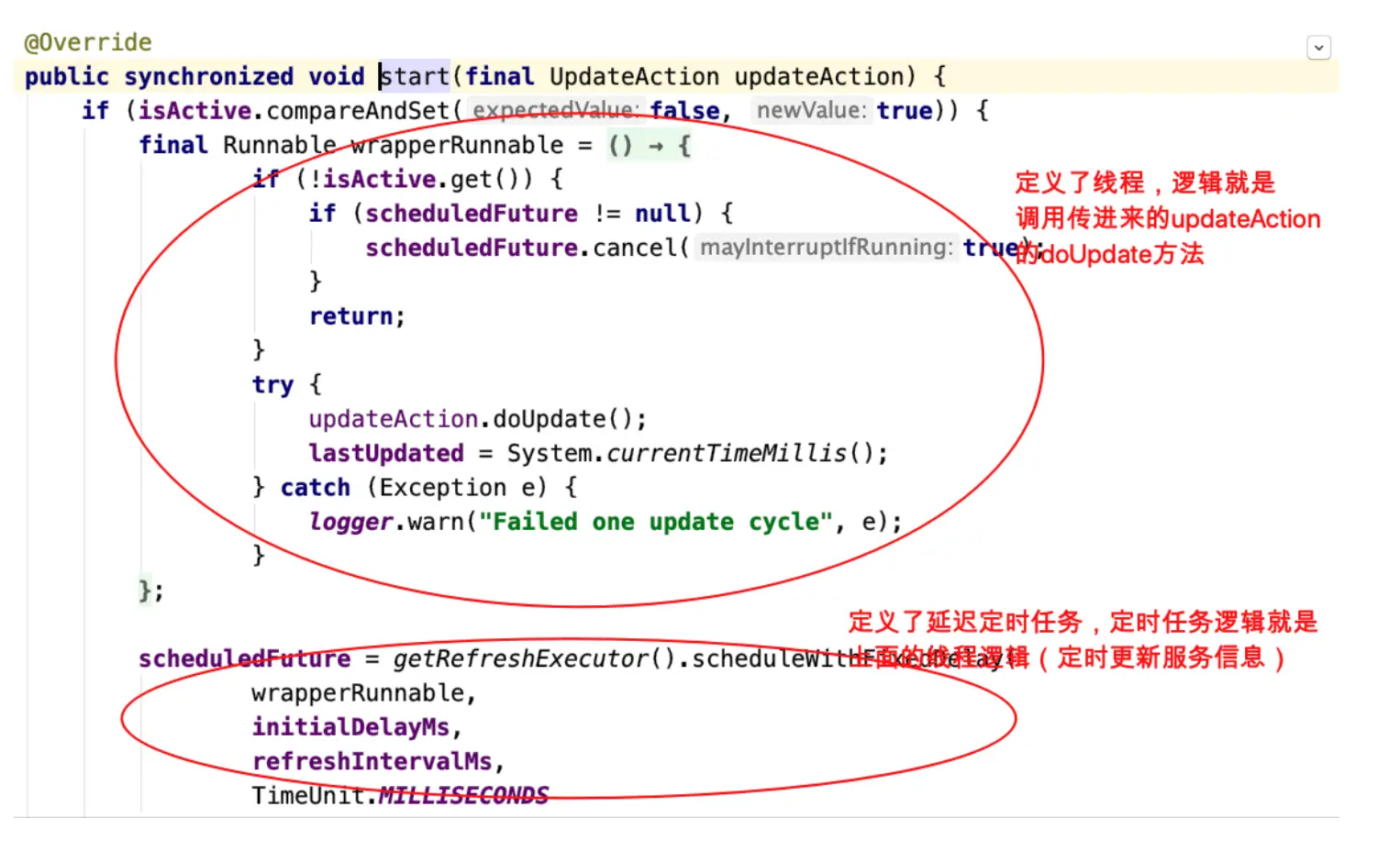Click the mayInterruptIfRunning parameter hint
Viewport: 1400px width, 851px height.
point(827,248)
